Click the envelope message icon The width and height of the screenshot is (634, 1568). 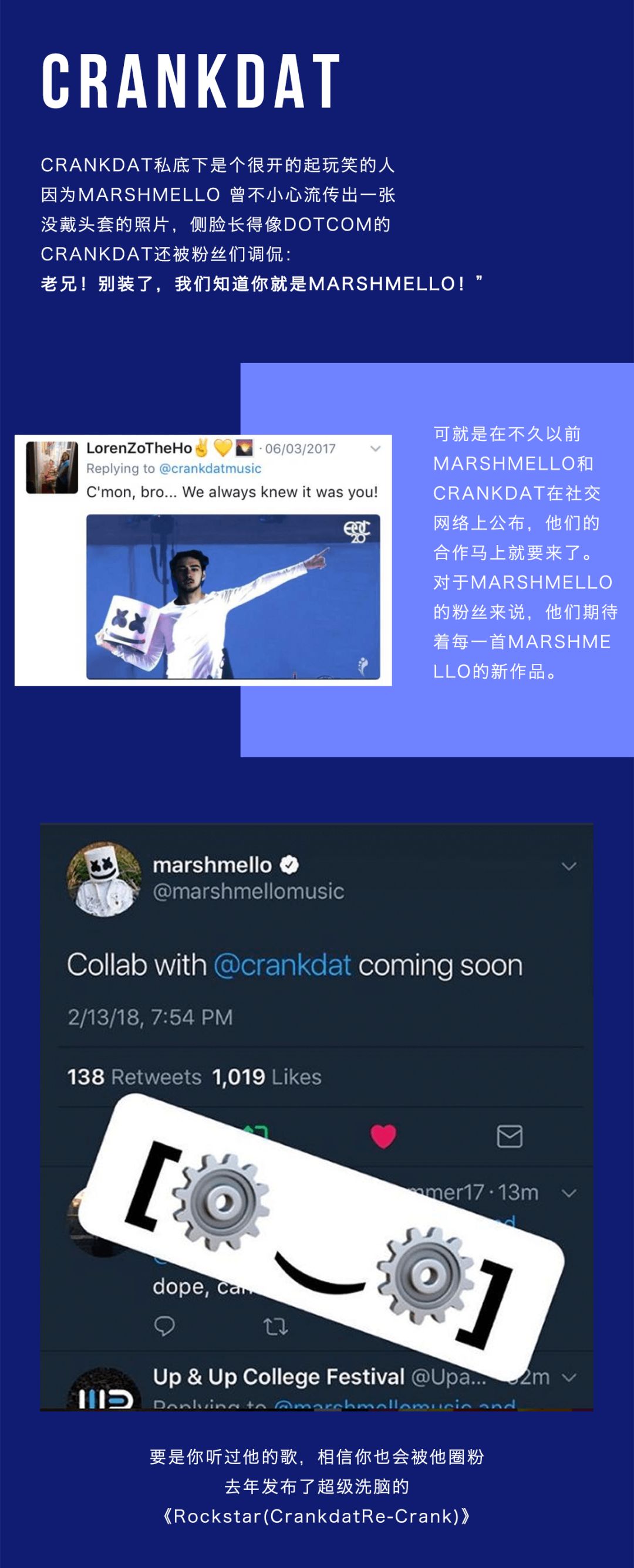(x=509, y=1136)
